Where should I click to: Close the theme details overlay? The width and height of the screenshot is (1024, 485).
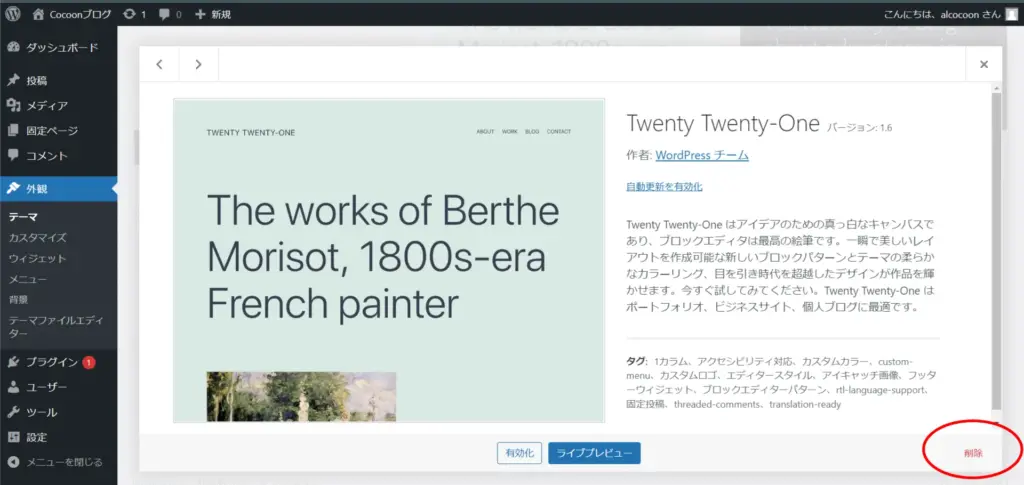click(984, 64)
